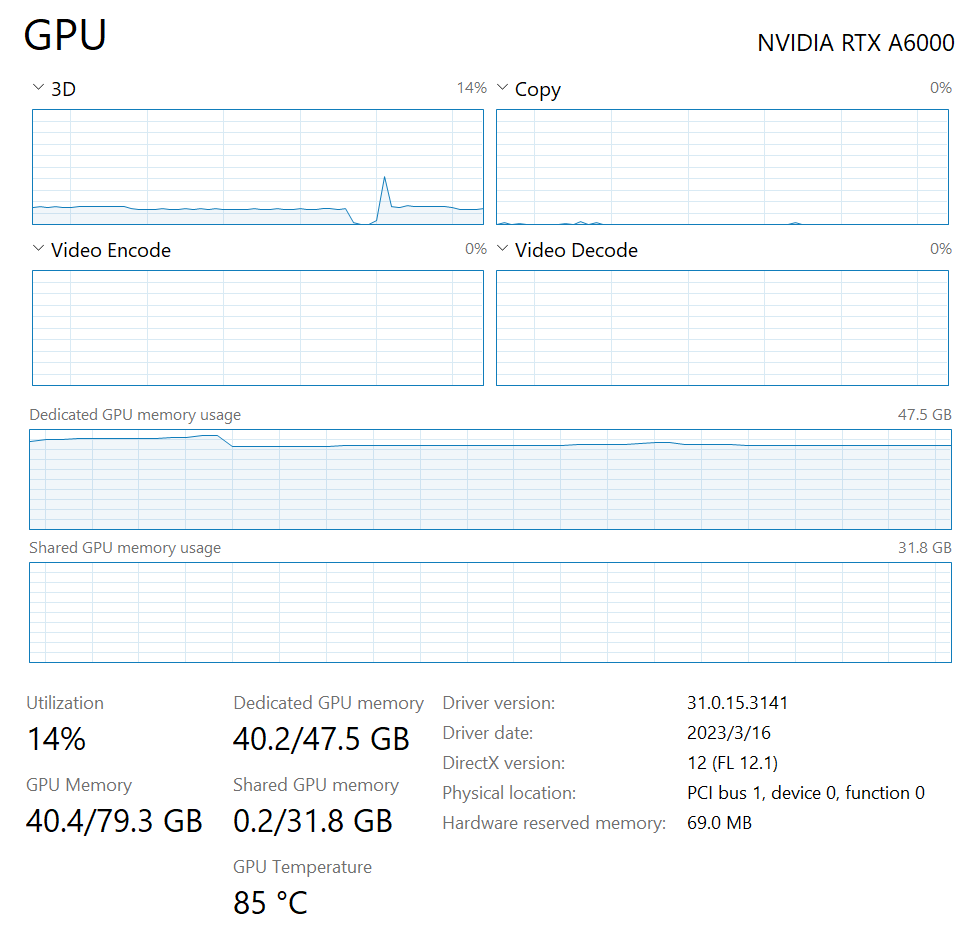Select the Video Encode graph area
The width and height of the screenshot is (966, 946).
(x=258, y=328)
